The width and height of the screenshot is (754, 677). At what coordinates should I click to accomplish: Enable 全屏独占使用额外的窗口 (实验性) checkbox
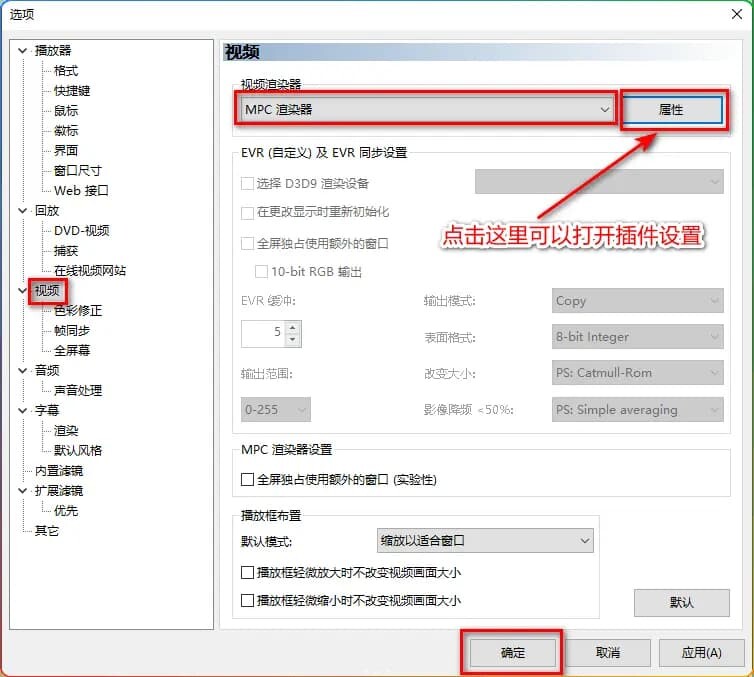tap(248, 480)
